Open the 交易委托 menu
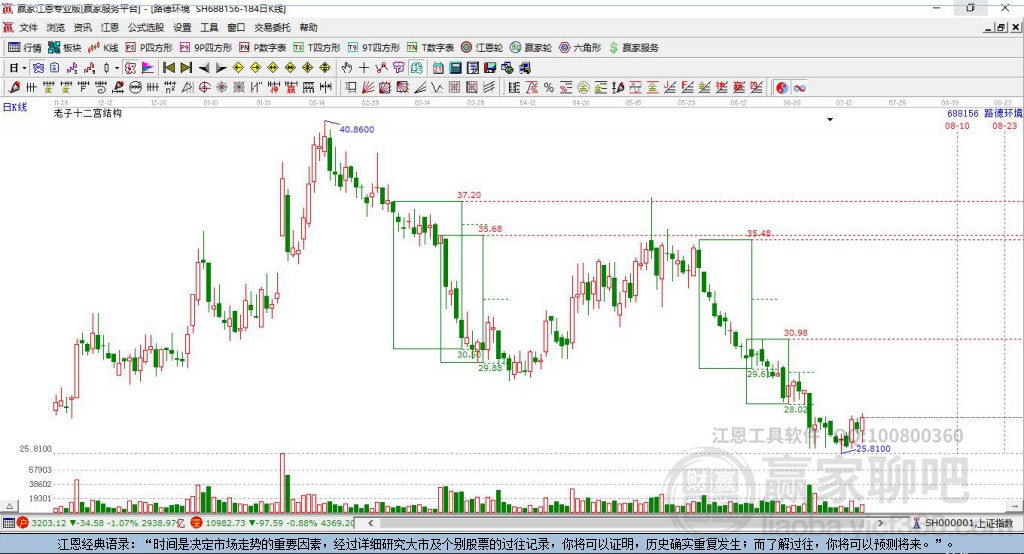Viewport: 1024px width, 554px height. click(x=272, y=27)
